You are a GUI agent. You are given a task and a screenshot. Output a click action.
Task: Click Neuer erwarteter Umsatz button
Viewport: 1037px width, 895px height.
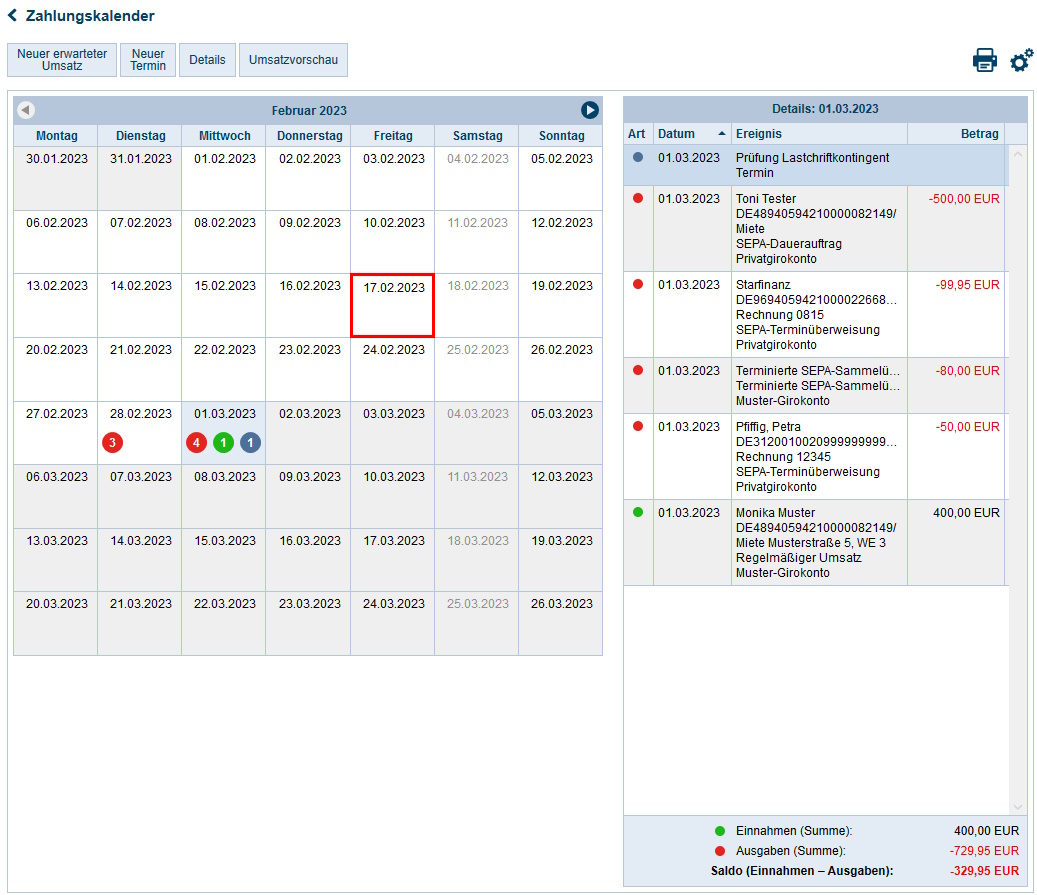click(62, 60)
